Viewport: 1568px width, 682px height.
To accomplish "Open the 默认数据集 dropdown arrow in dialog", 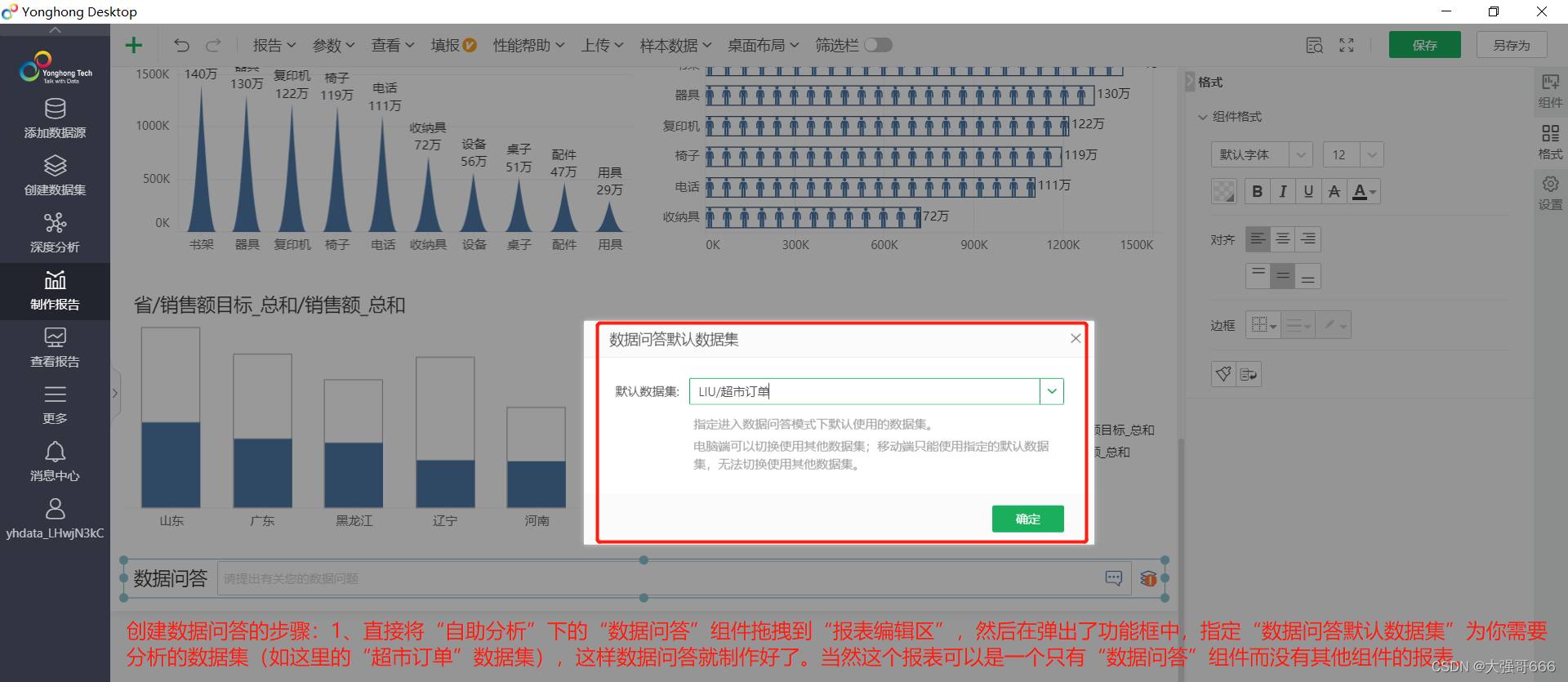I will coord(1052,391).
